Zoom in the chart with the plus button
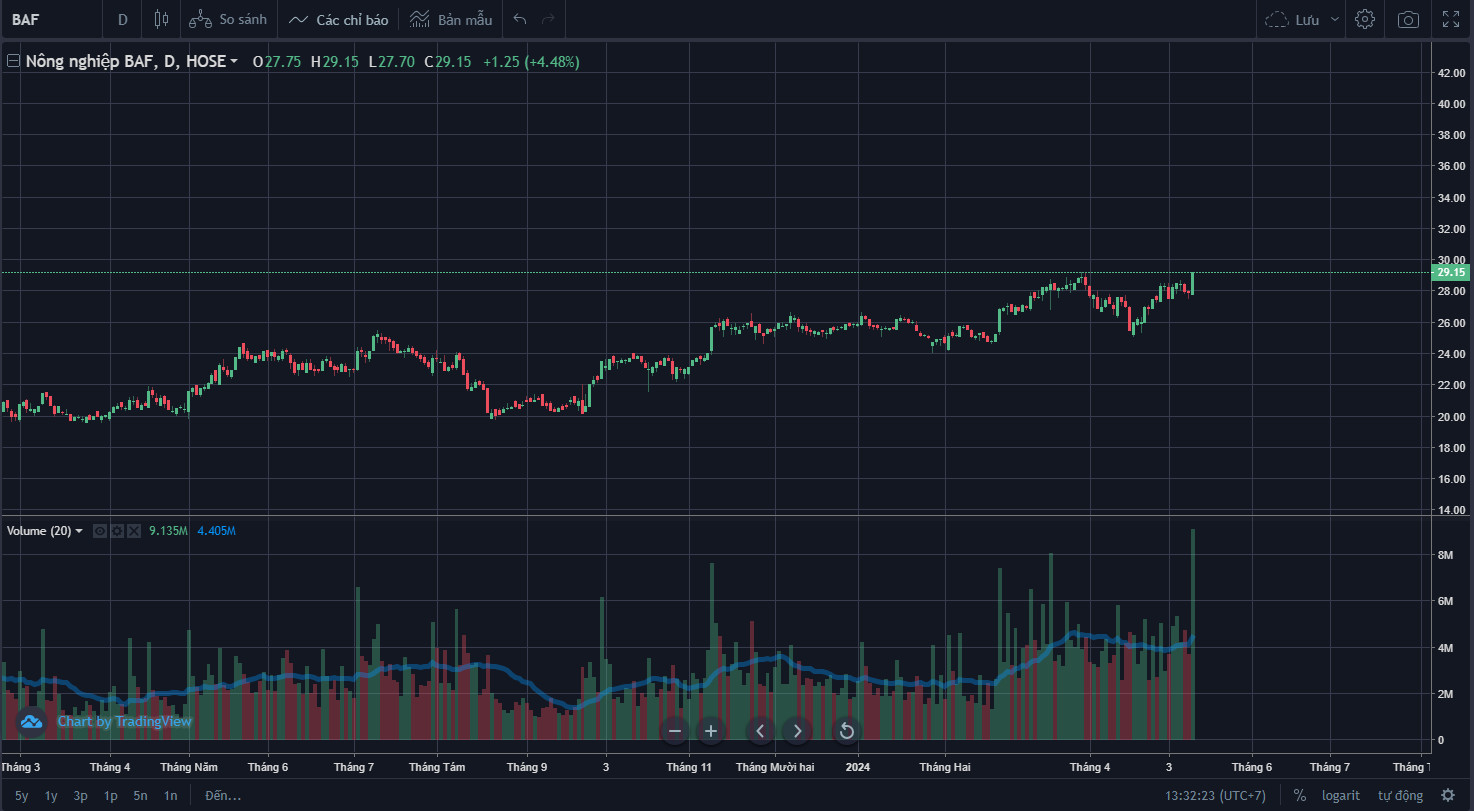 pyautogui.click(x=711, y=731)
